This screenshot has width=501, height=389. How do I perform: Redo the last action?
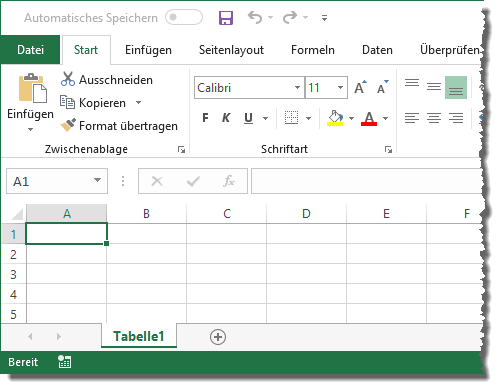tap(290, 17)
